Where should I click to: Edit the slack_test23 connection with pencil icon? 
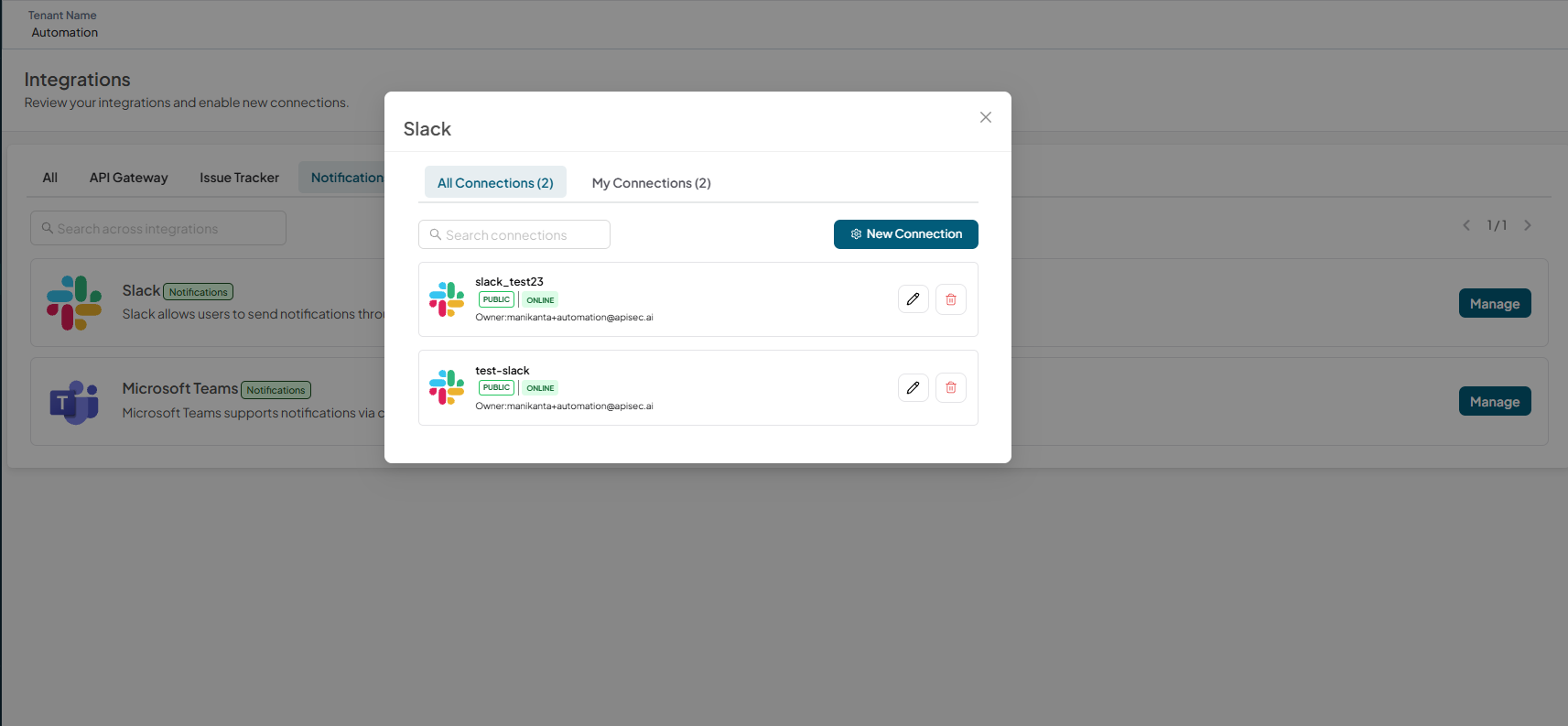913,299
